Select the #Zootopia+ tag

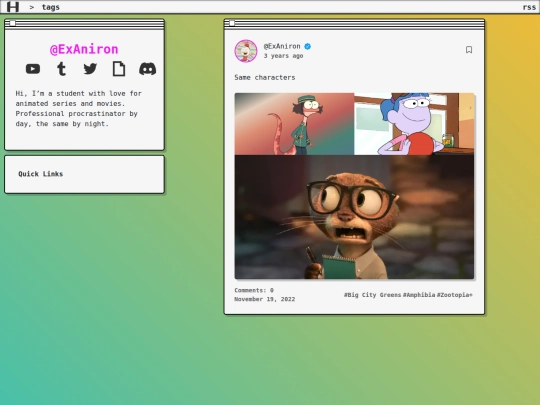tap(455, 295)
